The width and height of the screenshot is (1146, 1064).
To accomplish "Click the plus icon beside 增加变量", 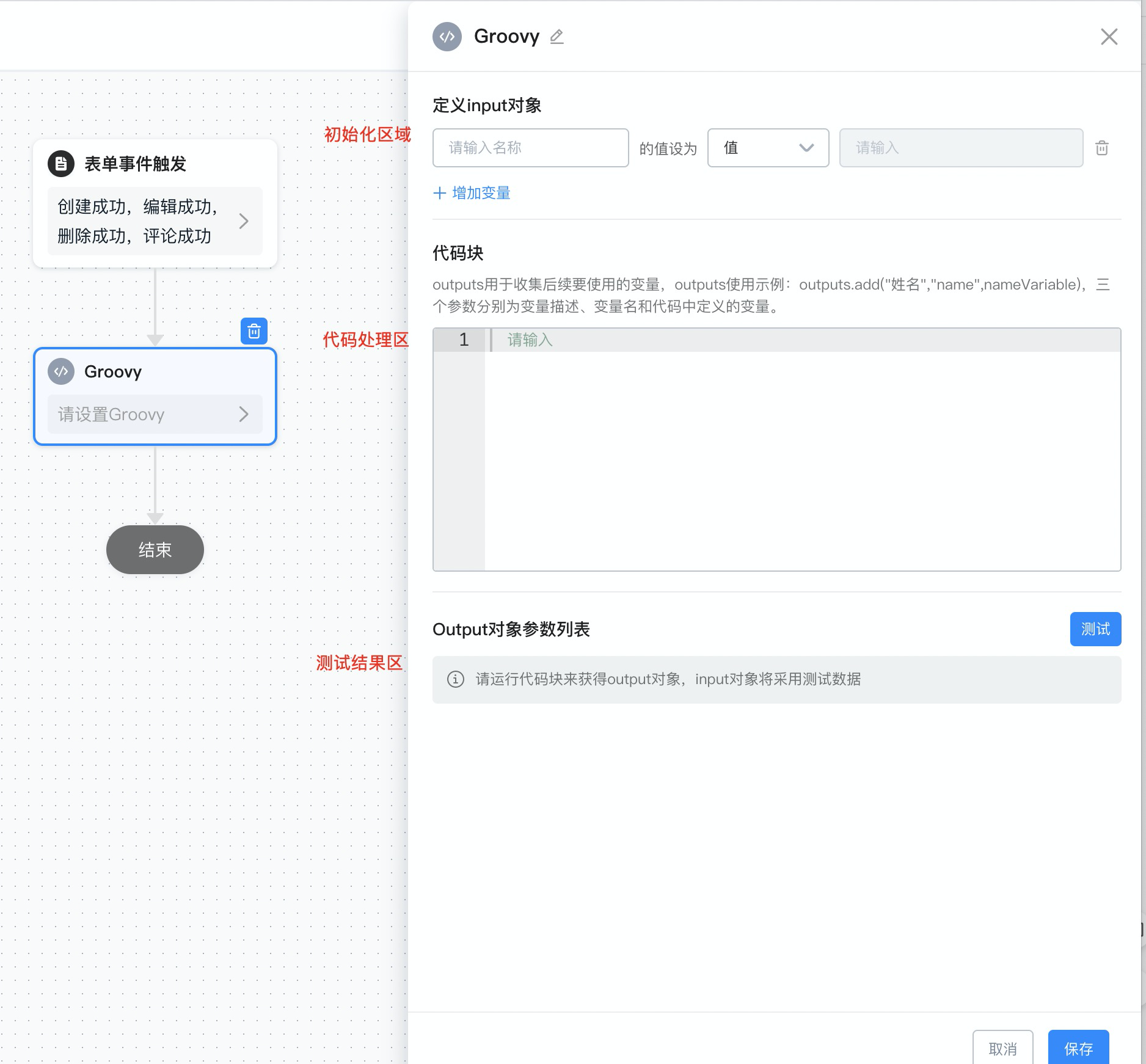I will pyautogui.click(x=439, y=193).
